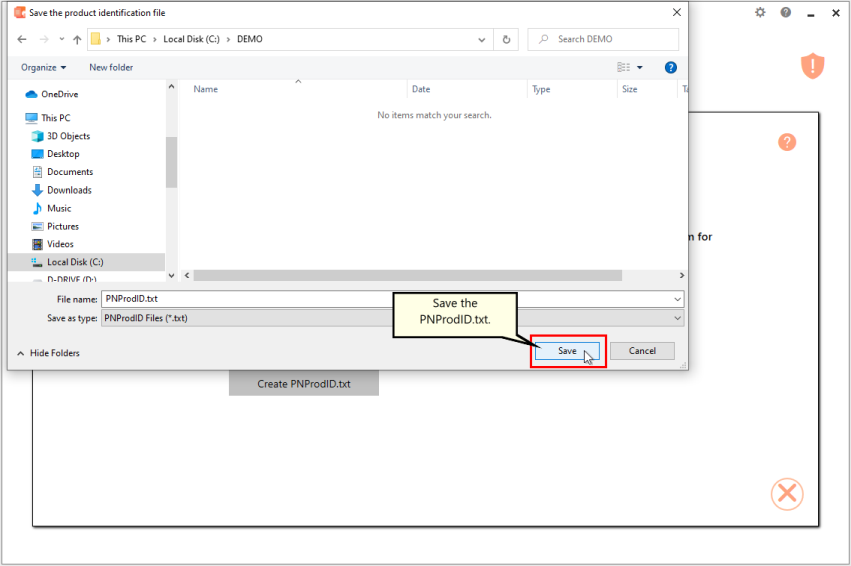
Task: Go forward in folder history
Action: pyautogui.click(x=44, y=39)
